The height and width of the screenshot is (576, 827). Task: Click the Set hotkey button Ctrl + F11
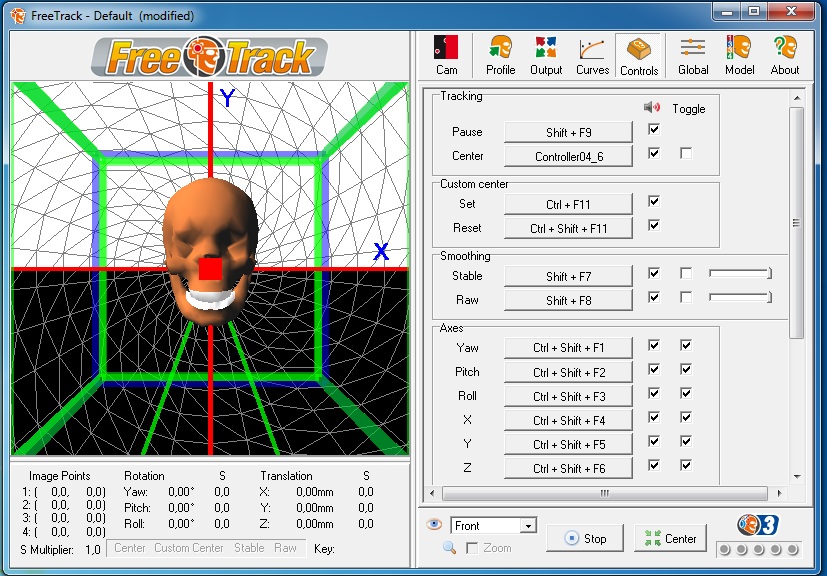pos(568,204)
